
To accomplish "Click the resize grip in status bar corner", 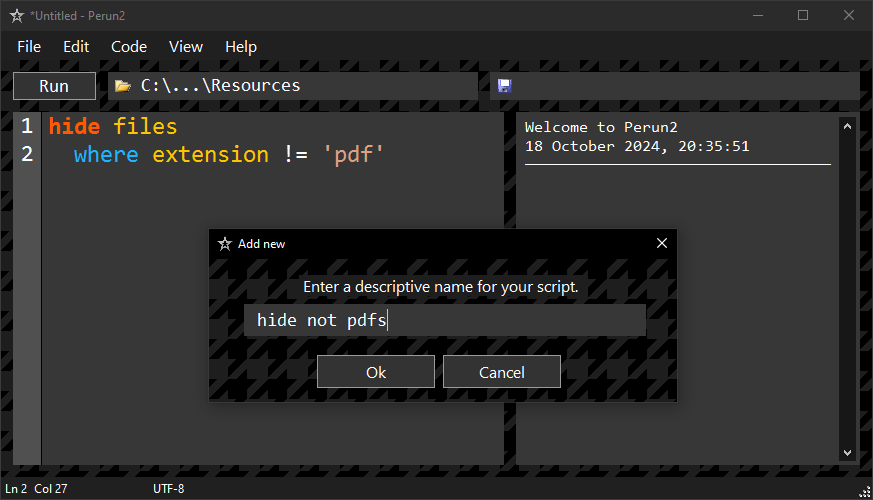I will (865, 492).
